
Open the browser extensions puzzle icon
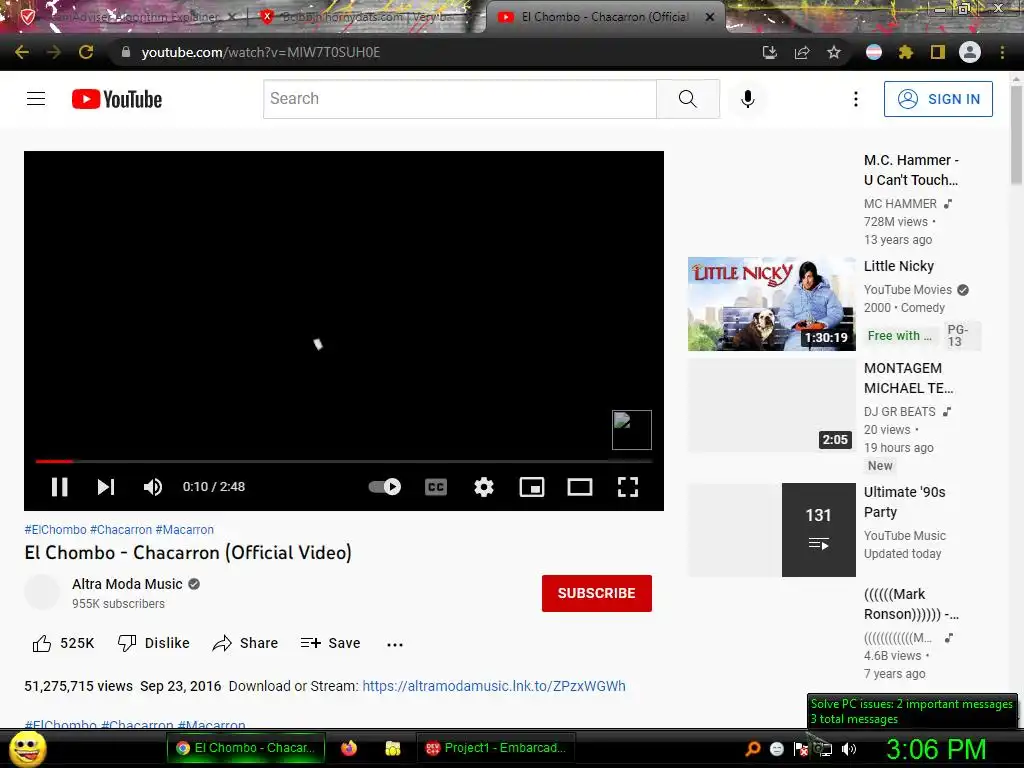(906, 52)
